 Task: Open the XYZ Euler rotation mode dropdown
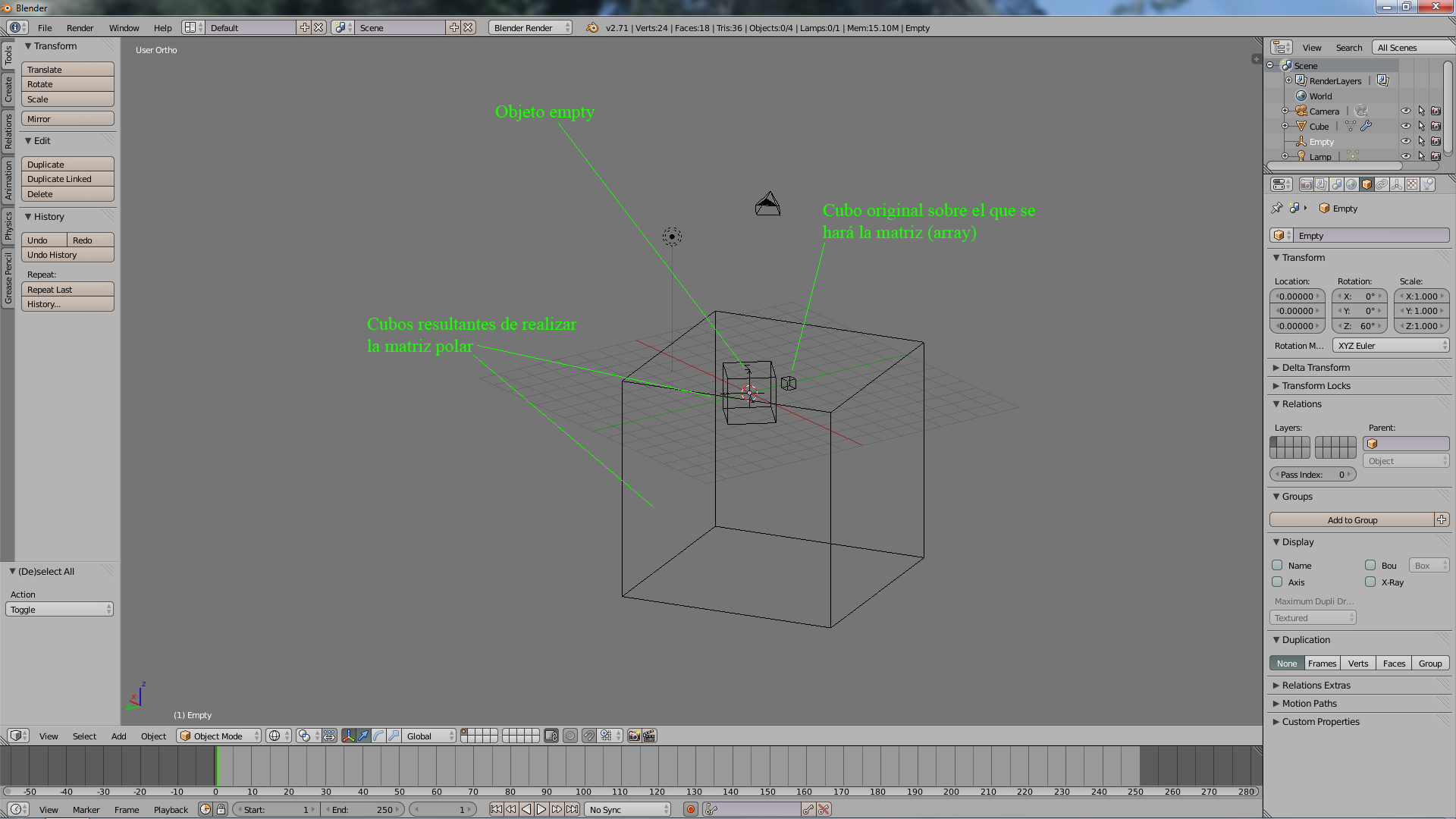tap(1392, 345)
